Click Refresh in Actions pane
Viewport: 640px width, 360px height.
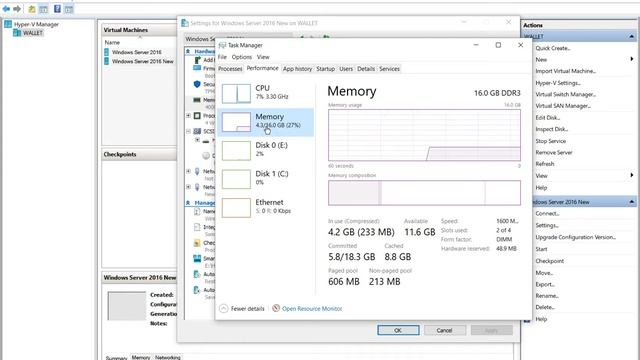coord(545,164)
